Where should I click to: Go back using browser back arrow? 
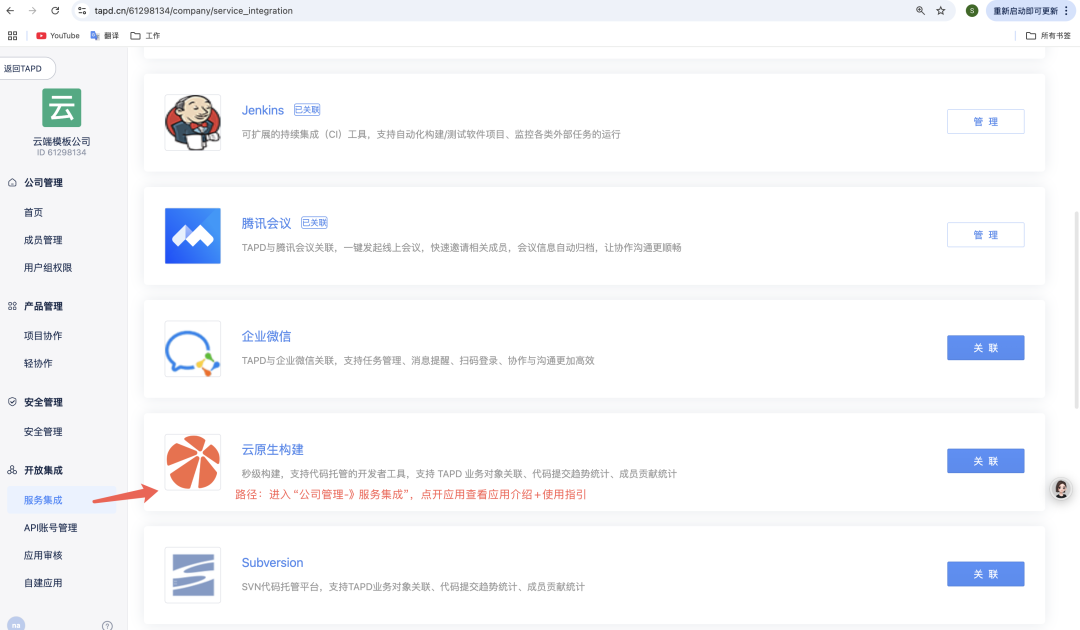pos(10,10)
